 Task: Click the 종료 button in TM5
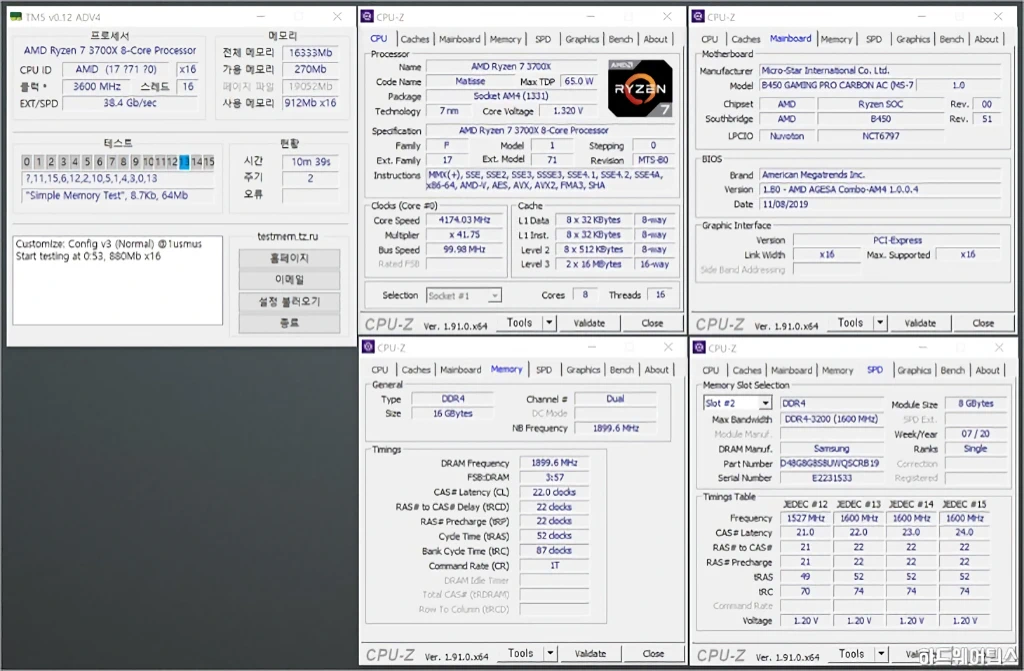click(x=289, y=323)
